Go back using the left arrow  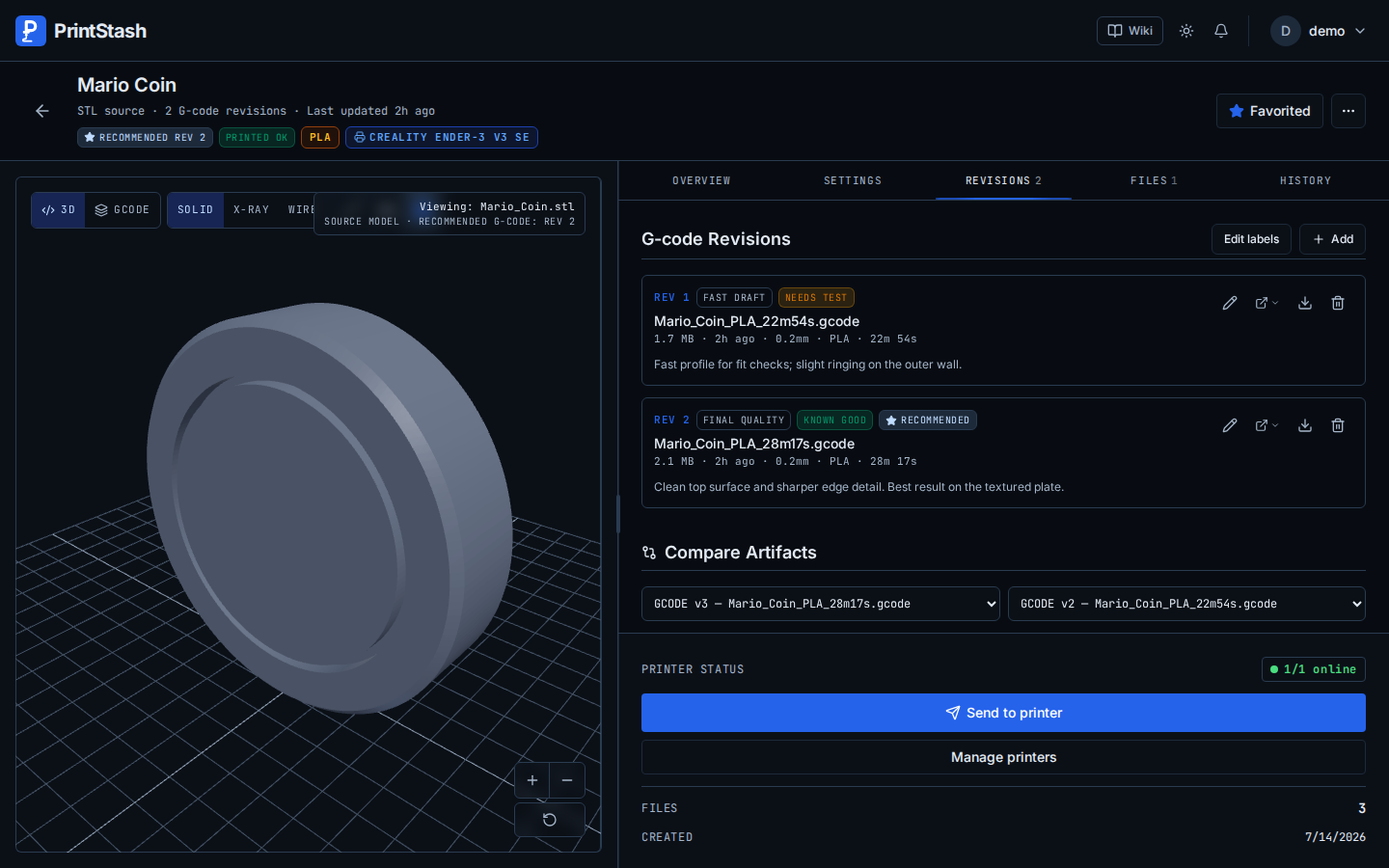coord(42,111)
